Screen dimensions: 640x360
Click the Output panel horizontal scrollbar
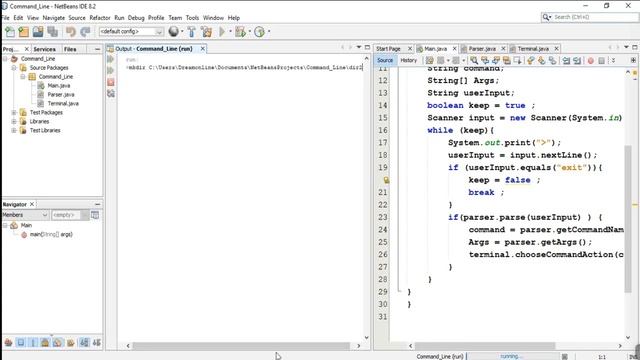(241, 346)
